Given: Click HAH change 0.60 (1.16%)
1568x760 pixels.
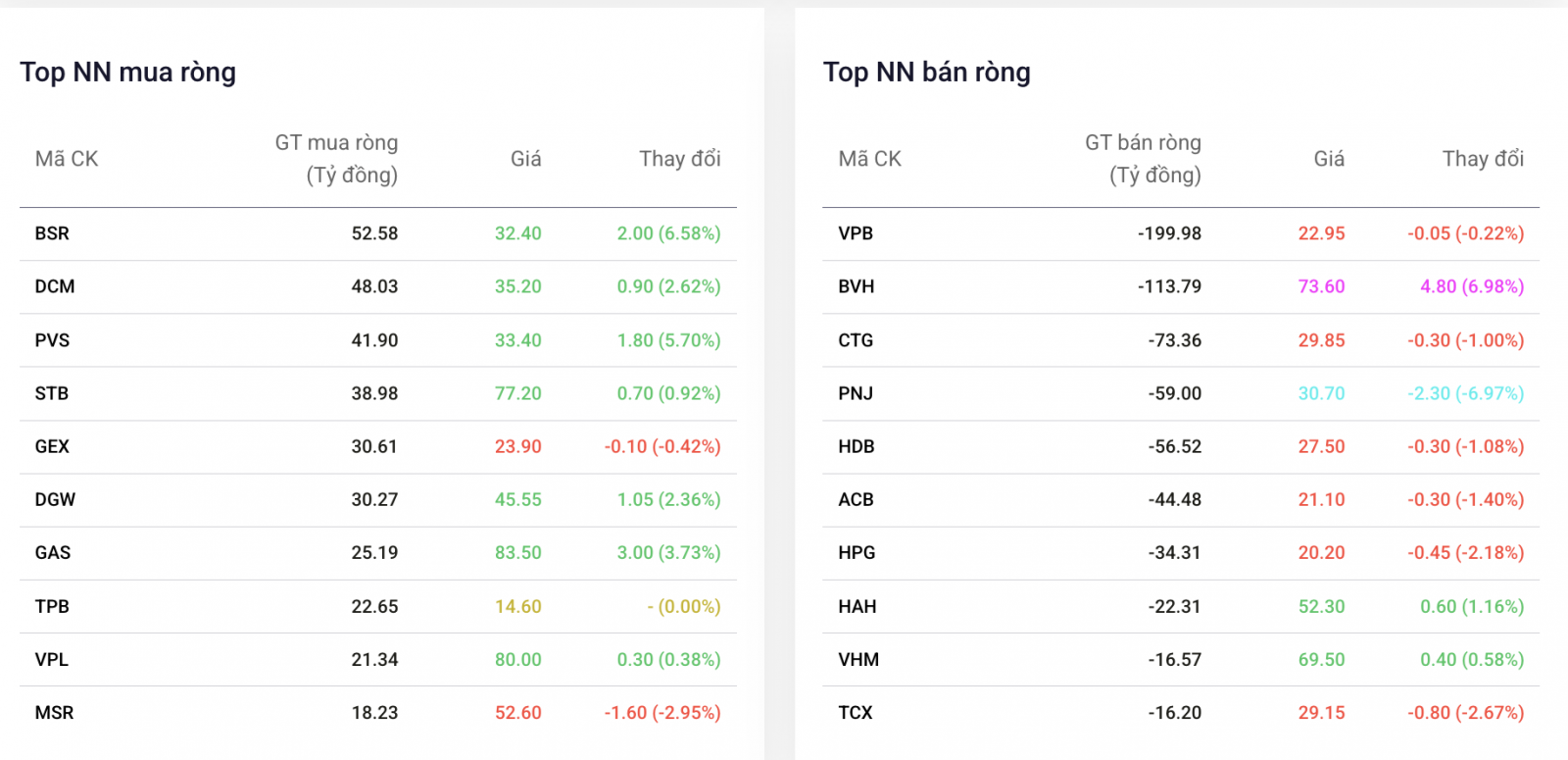Looking at the screenshot, I should pyautogui.click(x=1473, y=606).
